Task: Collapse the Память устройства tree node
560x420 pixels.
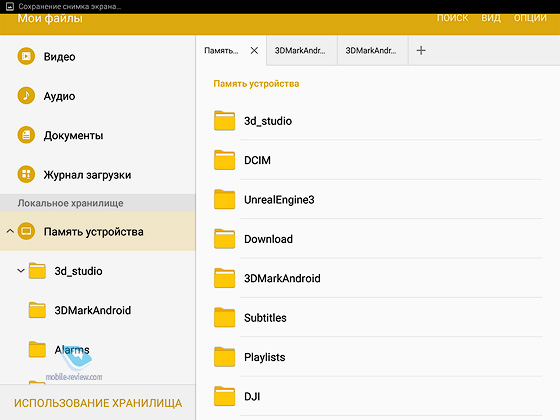Action: 10,231
